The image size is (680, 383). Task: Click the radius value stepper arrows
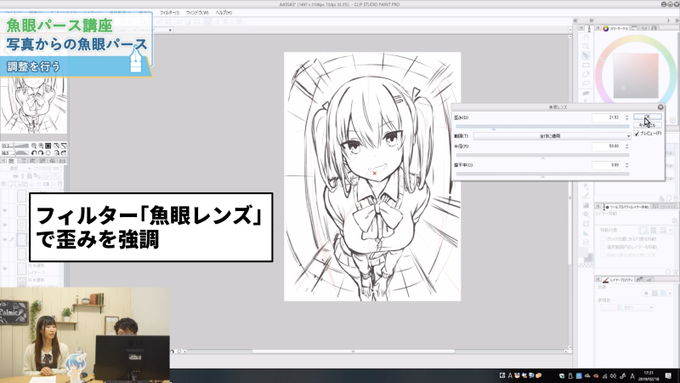(x=627, y=147)
